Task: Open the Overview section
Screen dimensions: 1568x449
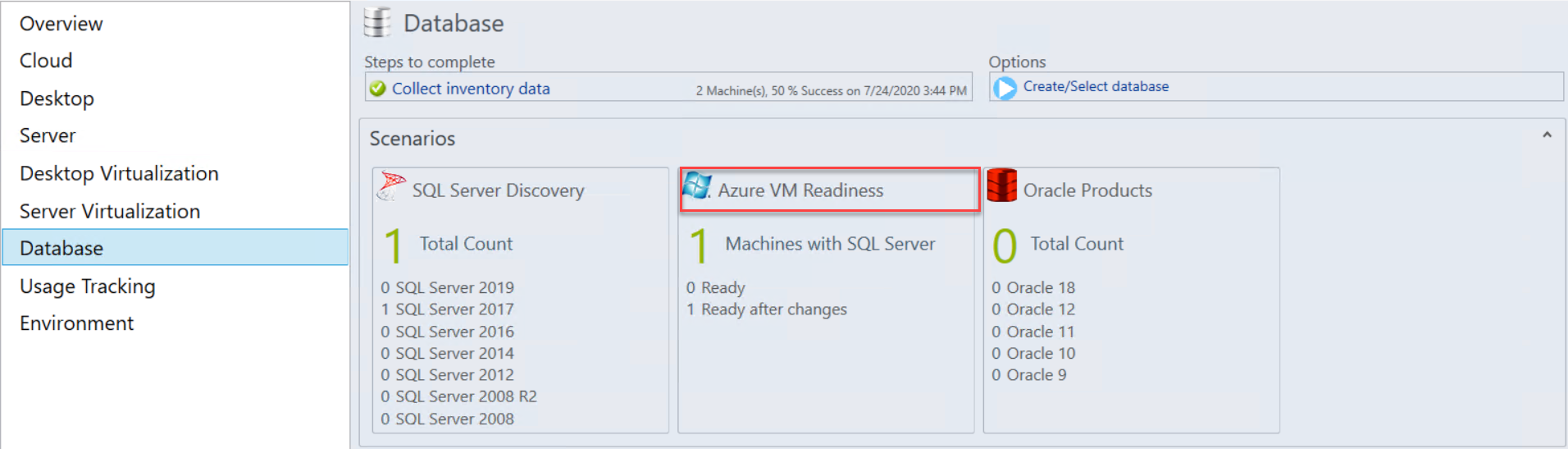Action: (x=62, y=24)
